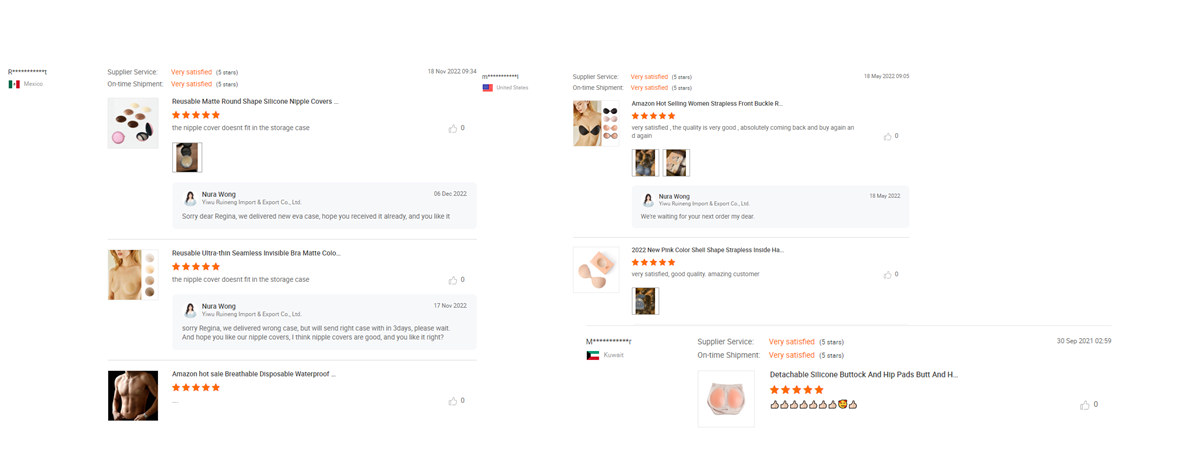The height and width of the screenshot is (450, 1200).
Task: Open second review photo under strapless buckle review
Action: (676, 162)
